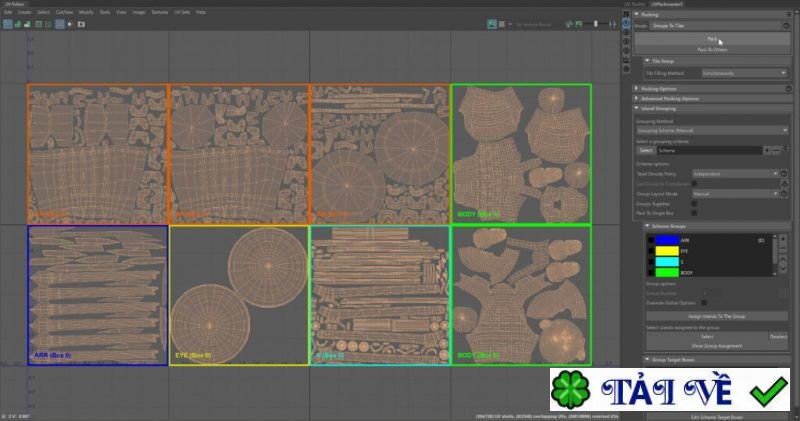Open the Grouping Method dropdown
The height and width of the screenshot is (421, 800).
709,129
